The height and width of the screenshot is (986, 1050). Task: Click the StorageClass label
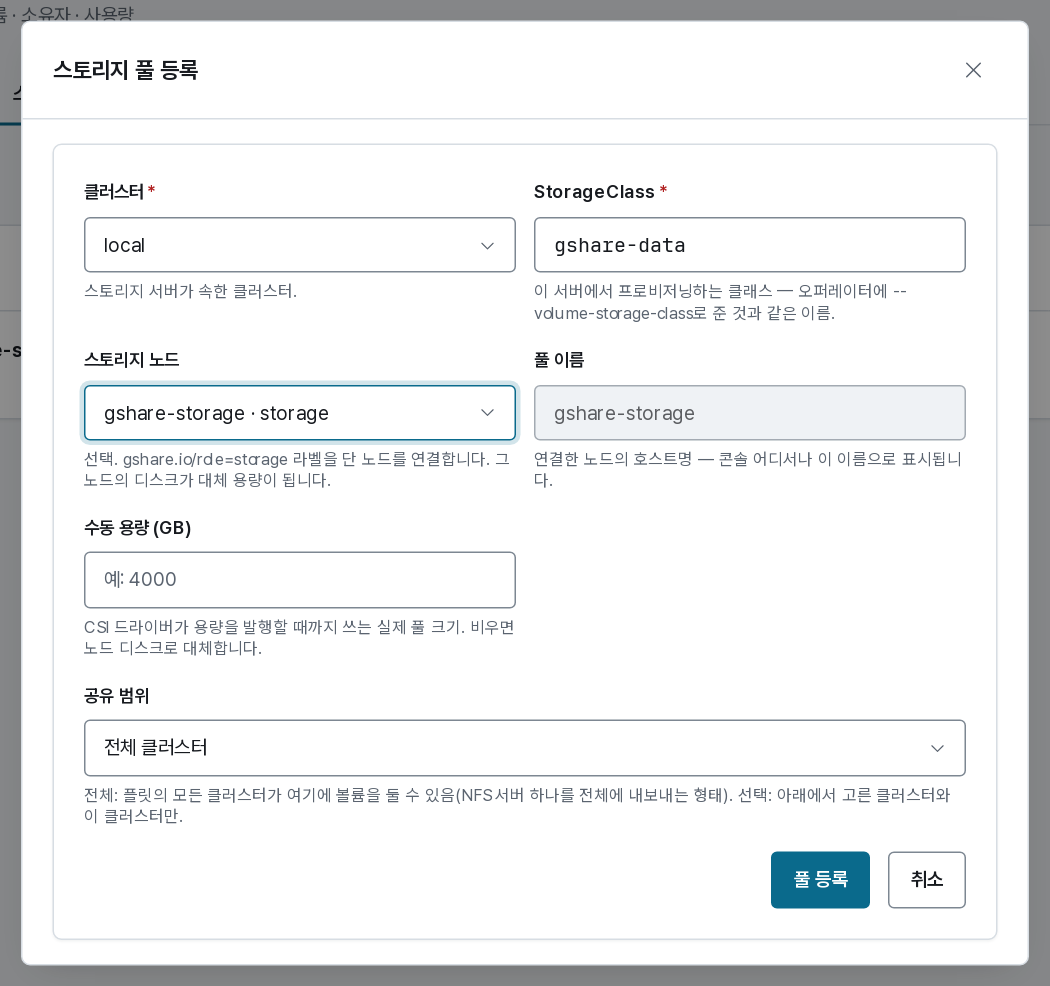tap(594, 192)
